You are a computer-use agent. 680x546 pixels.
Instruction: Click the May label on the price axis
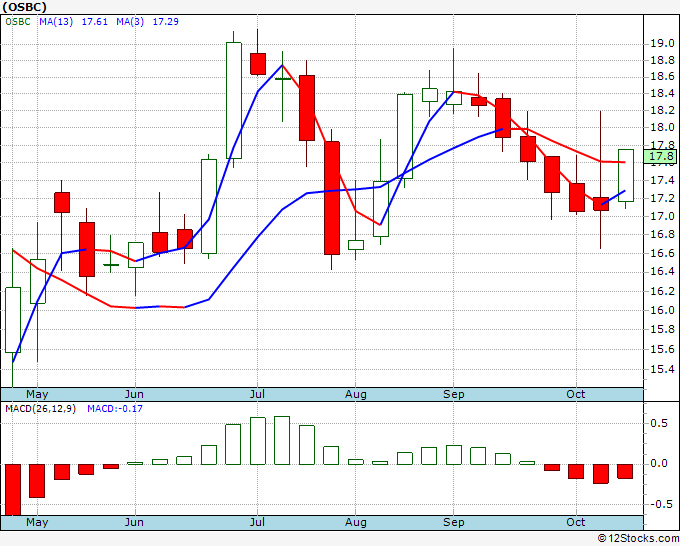tap(37, 394)
